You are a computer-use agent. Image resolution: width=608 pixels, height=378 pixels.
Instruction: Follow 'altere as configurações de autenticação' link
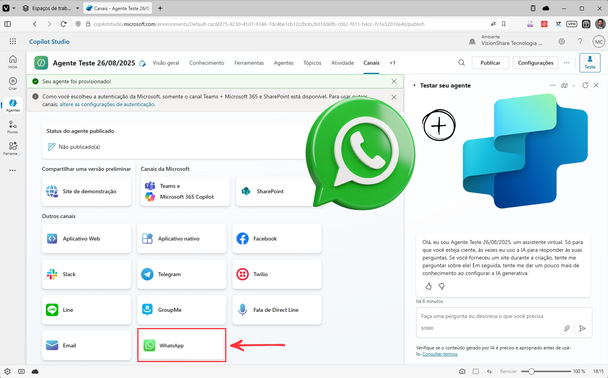(x=107, y=104)
